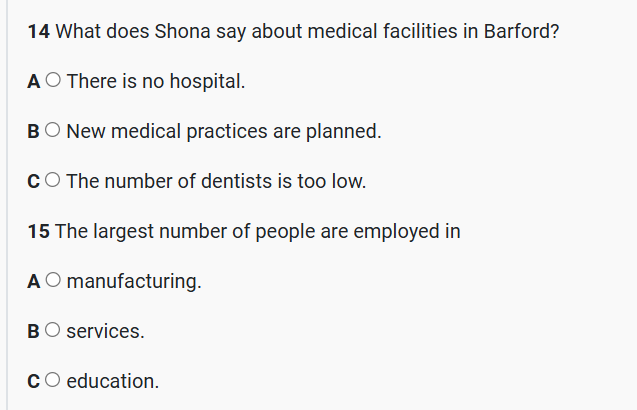
Task: Click the "manufacturing." answer text
Action: pyautogui.click(x=134, y=282)
